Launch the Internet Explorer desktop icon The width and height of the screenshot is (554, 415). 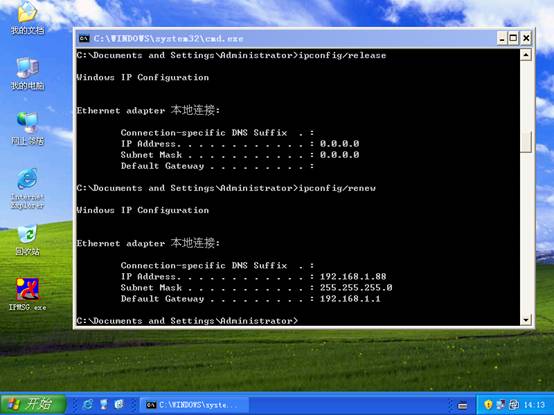[28, 189]
